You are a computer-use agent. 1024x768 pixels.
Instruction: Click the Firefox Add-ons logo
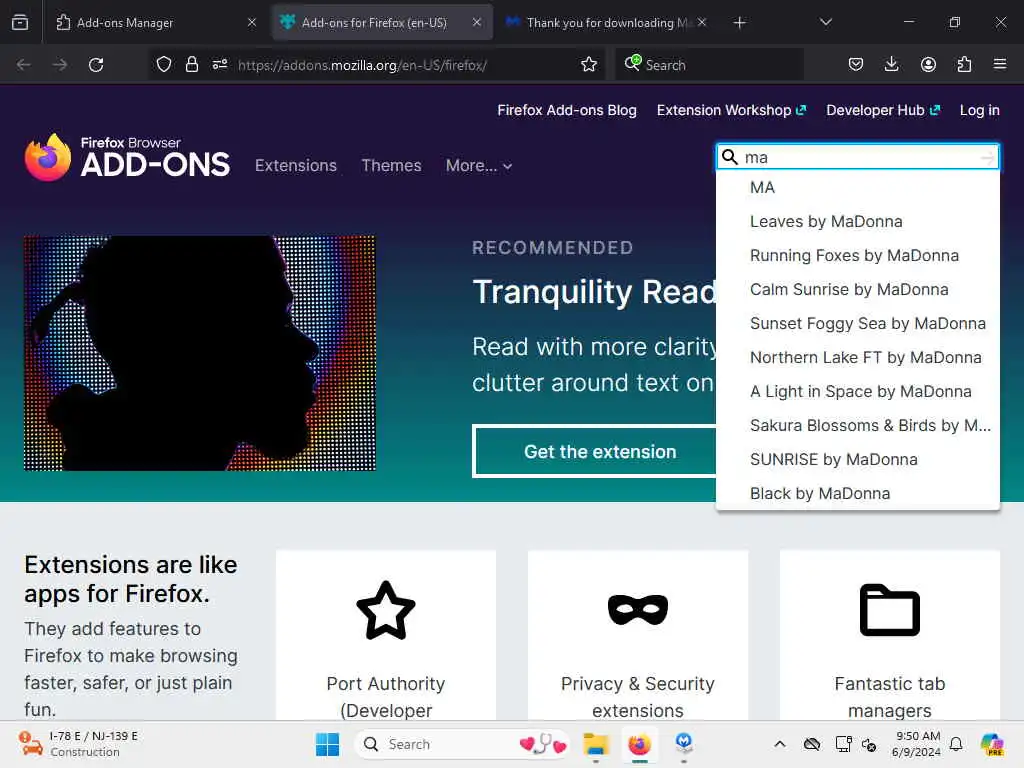pos(127,157)
